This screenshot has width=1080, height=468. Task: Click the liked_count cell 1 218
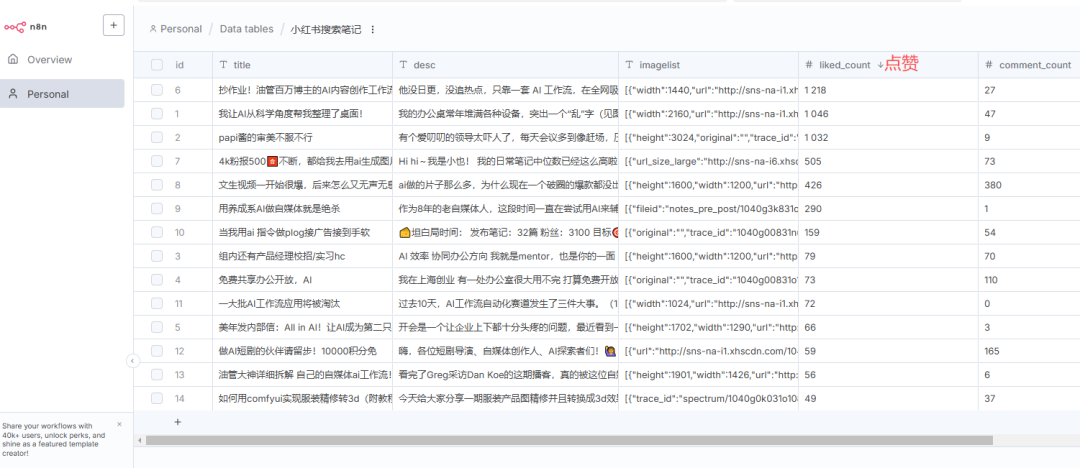tap(888, 90)
